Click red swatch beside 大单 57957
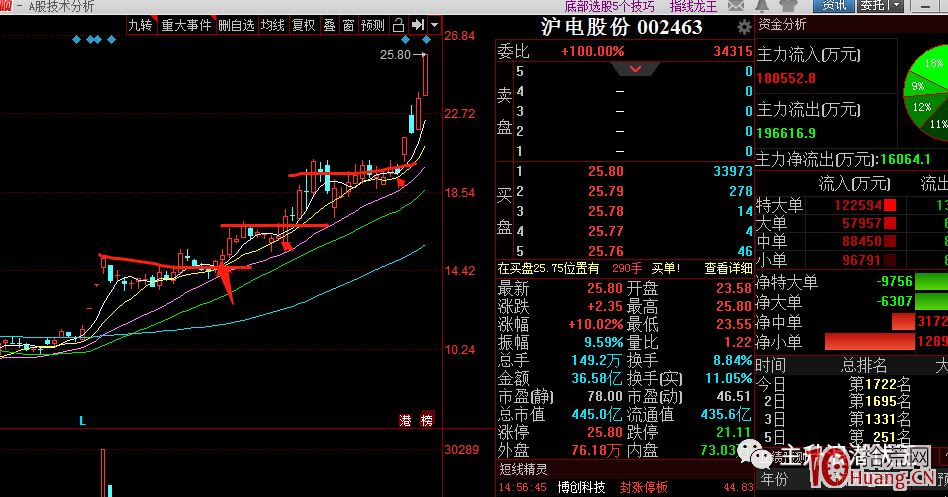Viewport: 948px width, 497px height. [x=889, y=224]
